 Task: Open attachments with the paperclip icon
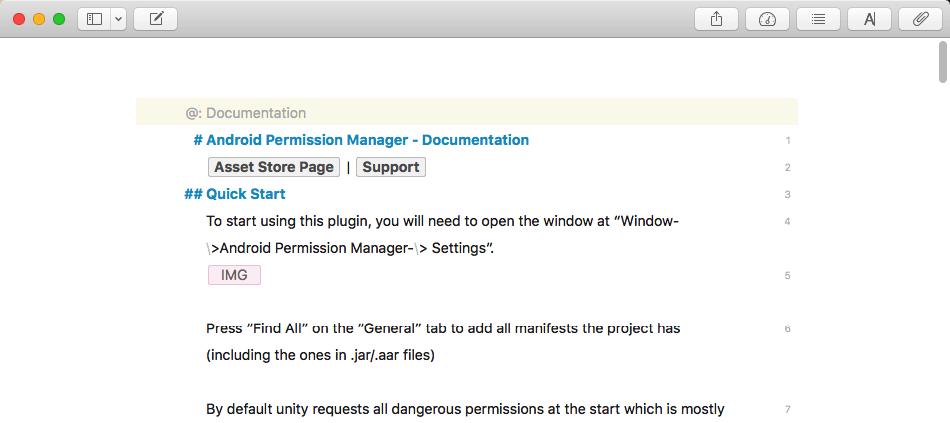coord(920,19)
